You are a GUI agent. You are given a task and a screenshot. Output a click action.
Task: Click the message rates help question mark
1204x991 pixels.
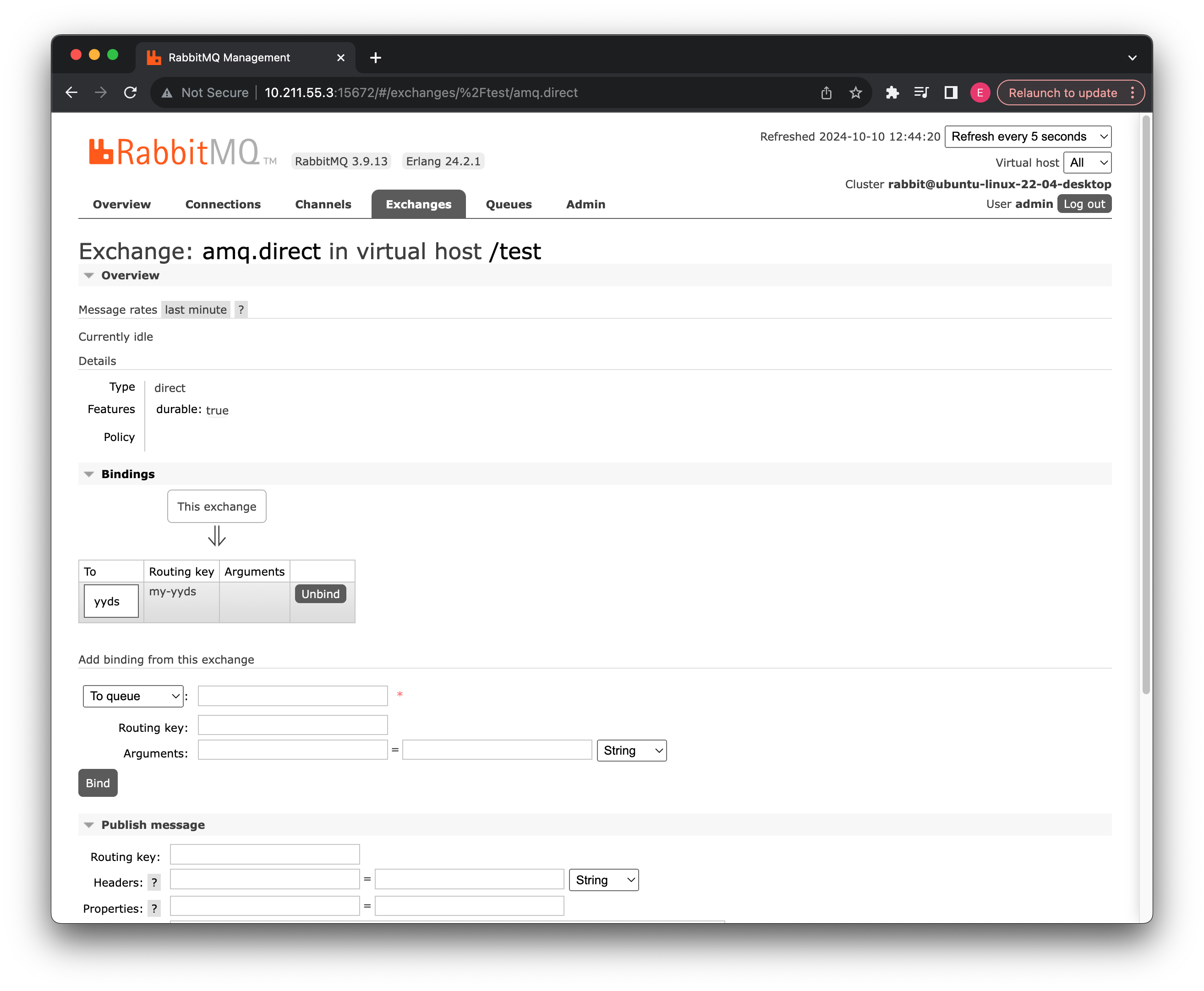[x=241, y=310]
